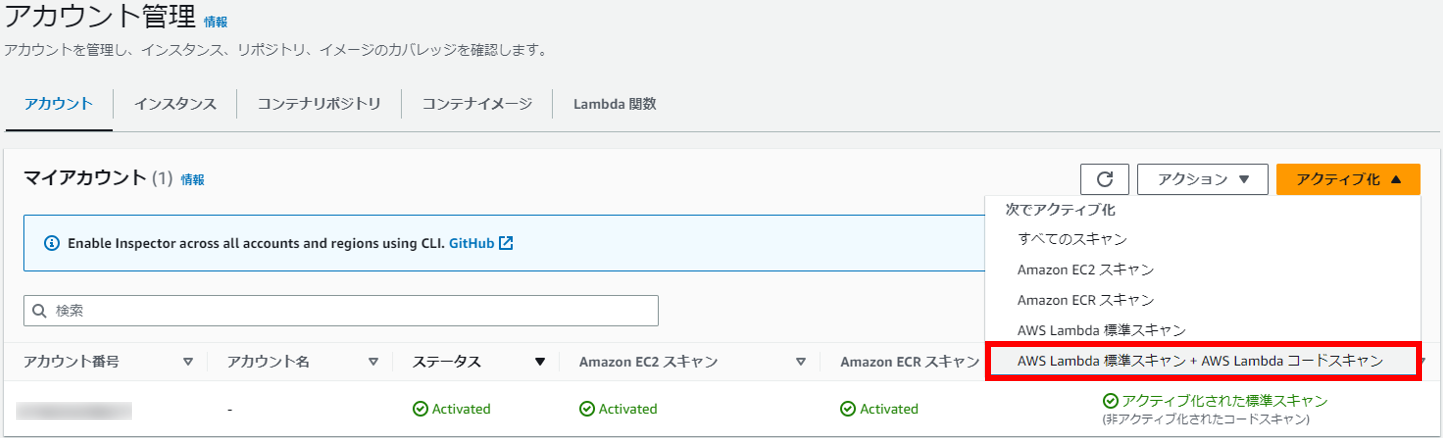Click the sort arrow on Amazon EC2 スキャン column
The width and height of the screenshot is (1443, 438).
point(801,362)
